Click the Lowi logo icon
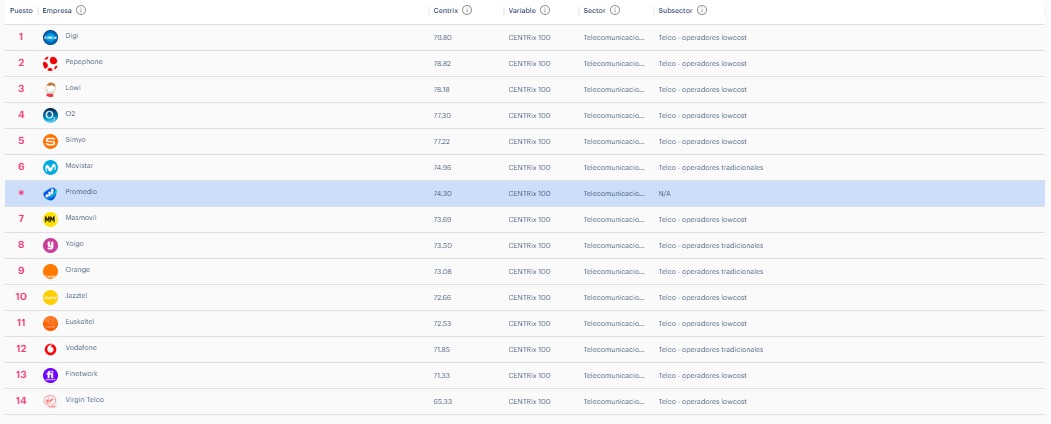 pos(51,89)
